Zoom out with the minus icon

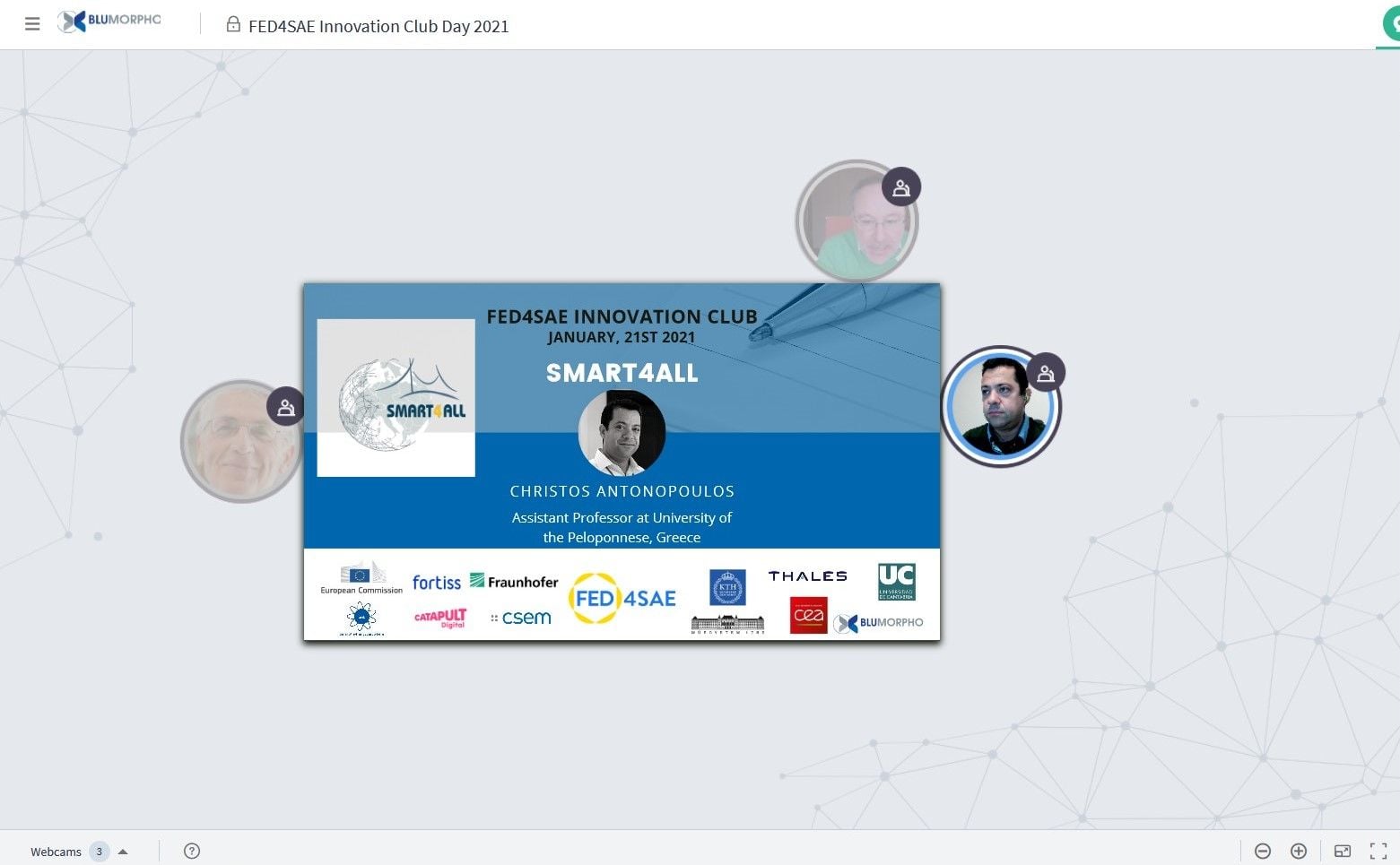1263,851
